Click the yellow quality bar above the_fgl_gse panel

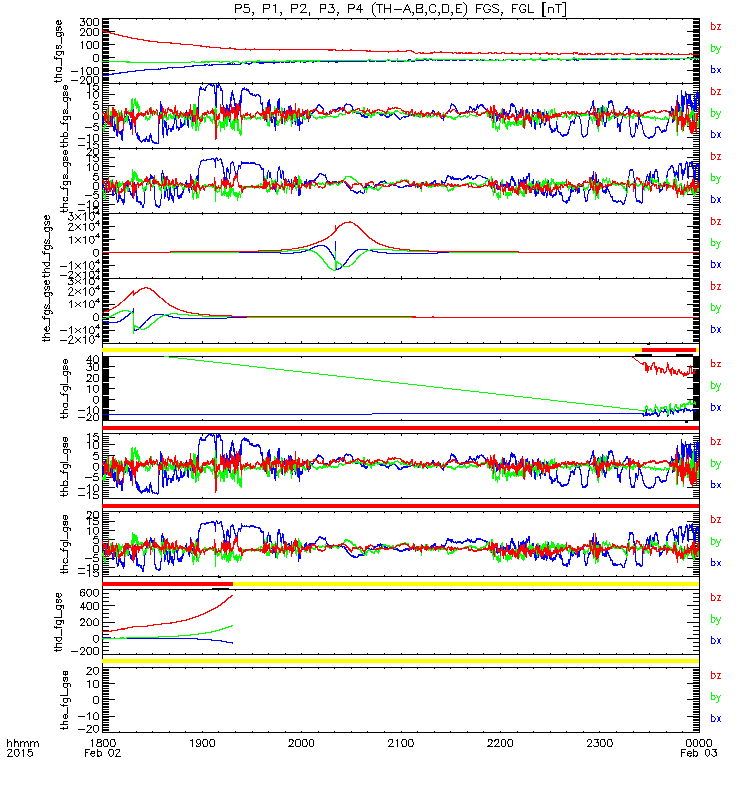tap(401, 661)
